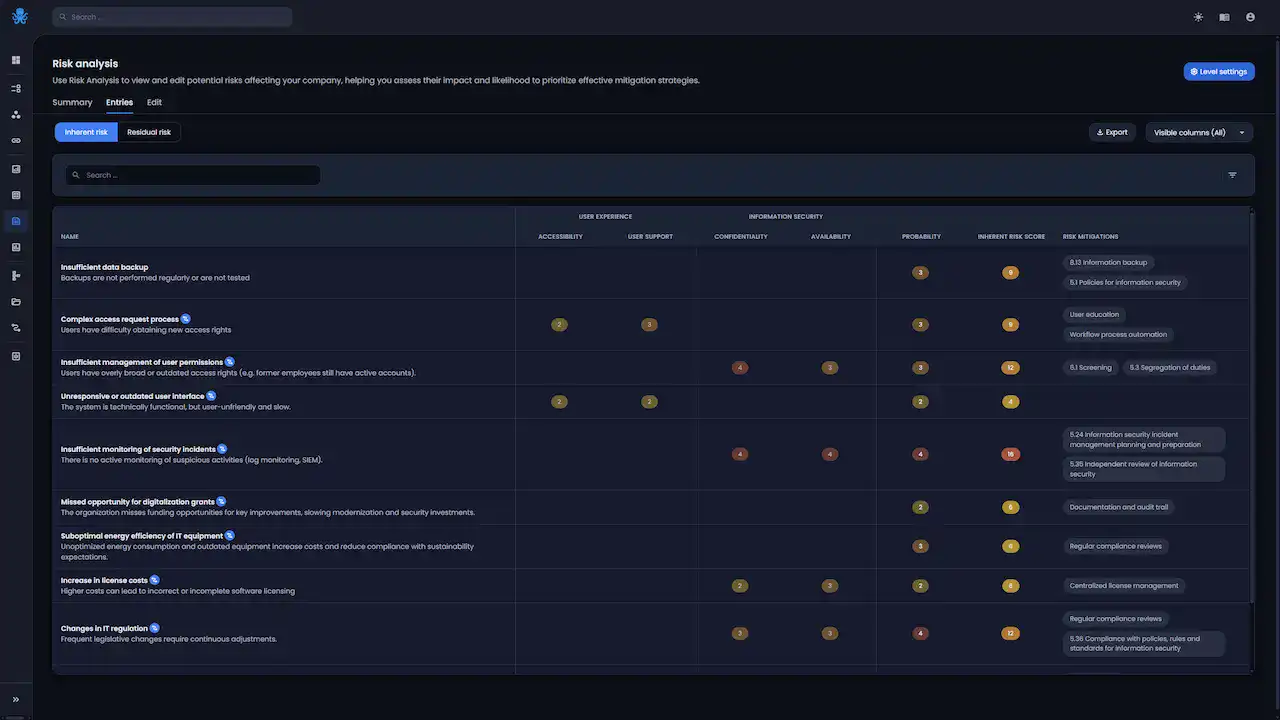Focus the global search field in the top bar

(x=172, y=17)
